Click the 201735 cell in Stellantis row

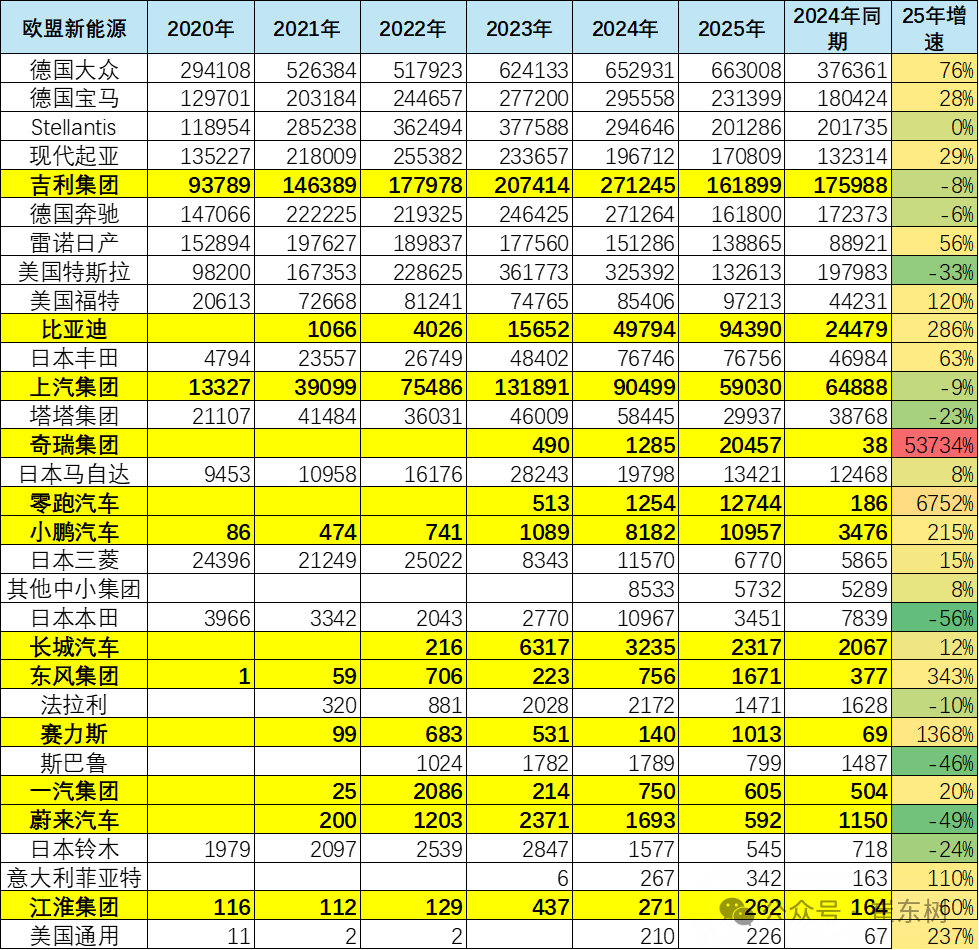pyautogui.click(x=838, y=127)
